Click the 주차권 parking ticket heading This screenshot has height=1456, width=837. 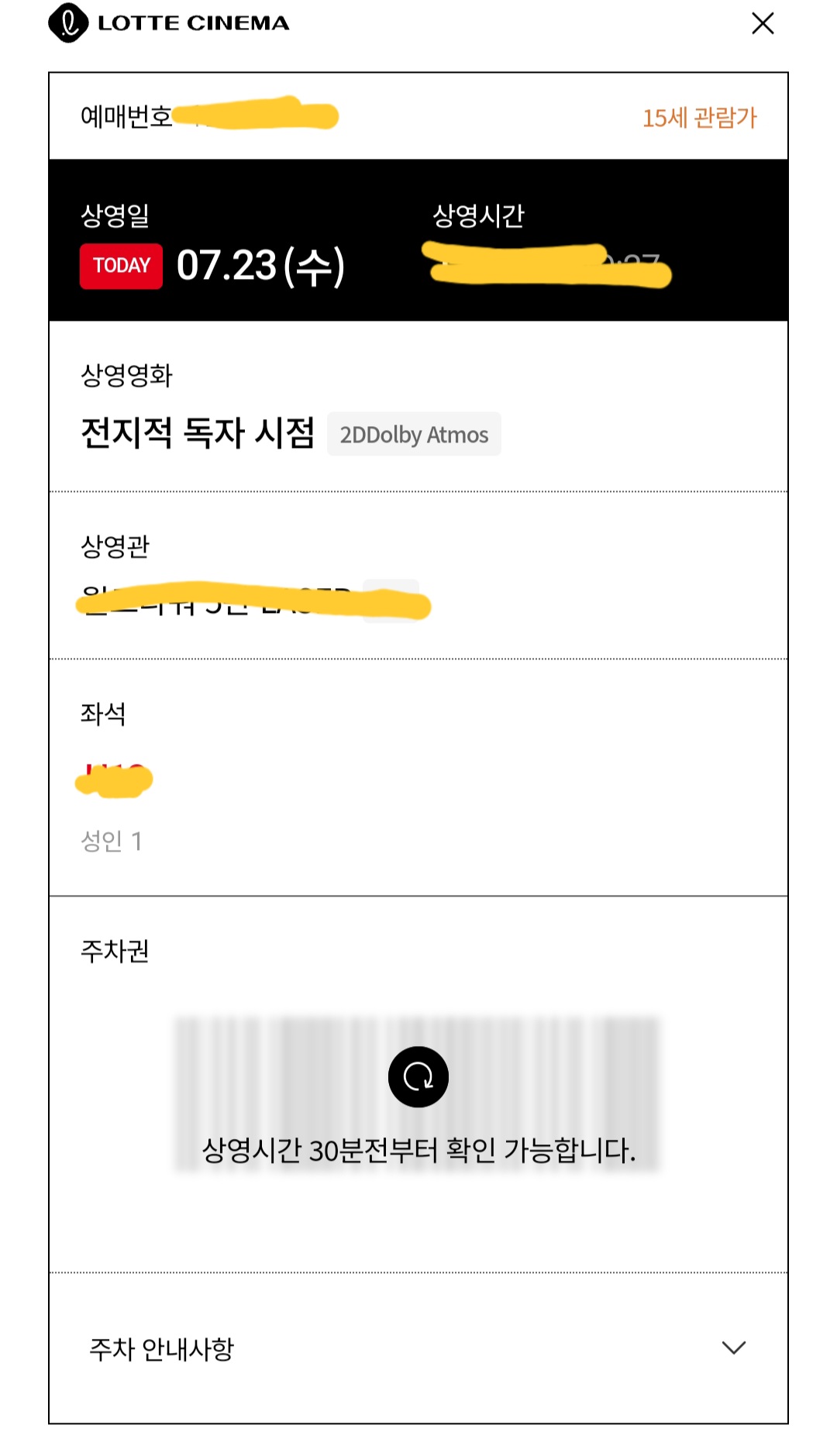click(115, 951)
